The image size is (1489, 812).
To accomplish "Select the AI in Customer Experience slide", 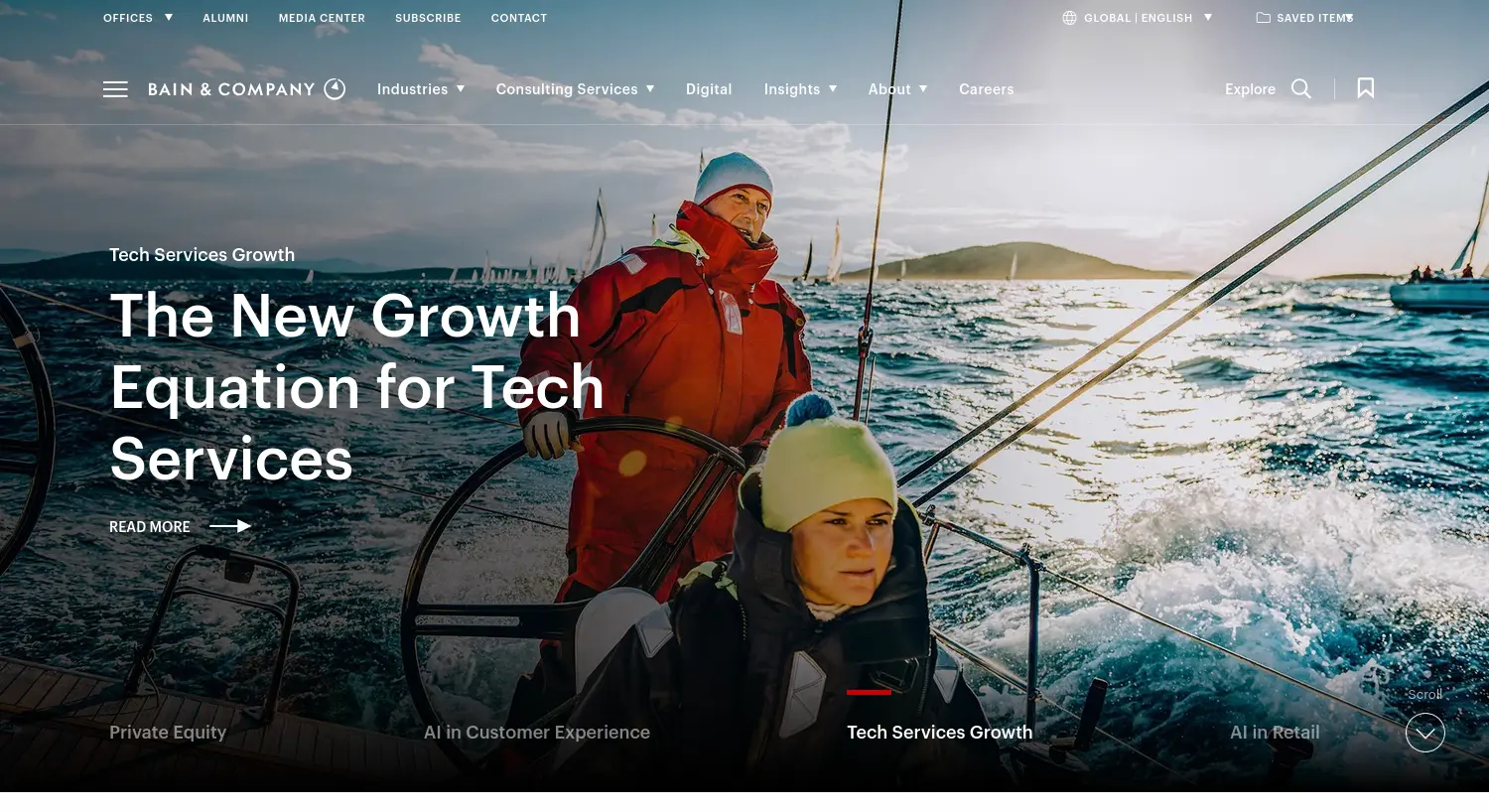I will pyautogui.click(x=537, y=733).
